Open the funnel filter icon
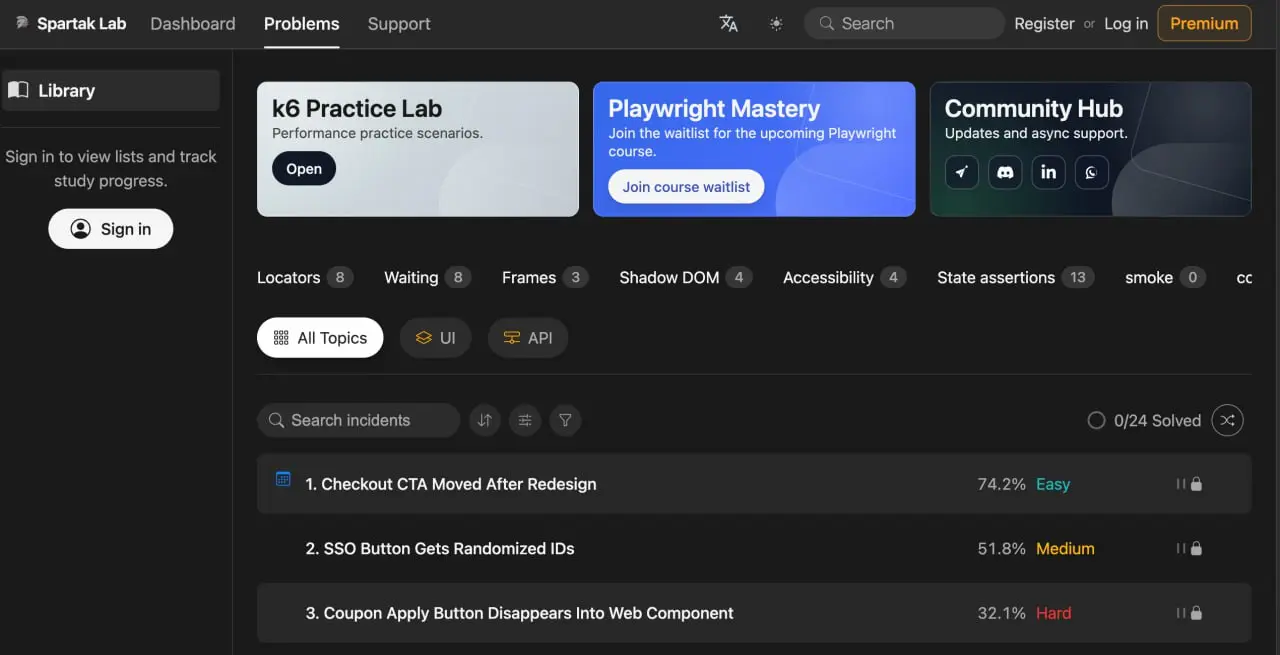This screenshot has height=655, width=1280. click(x=565, y=420)
